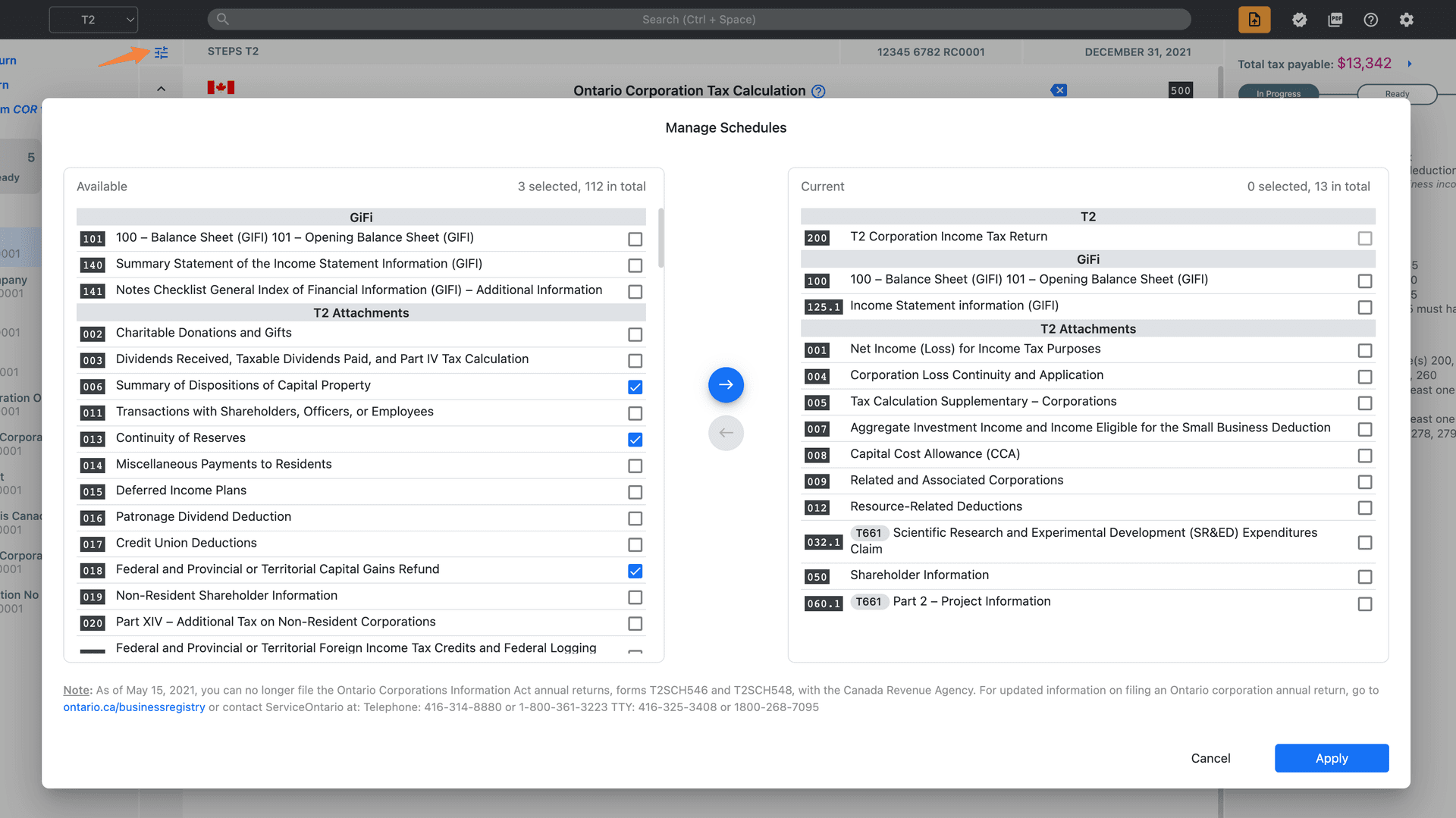This screenshot has height=818, width=1456.
Task: Select the Ready status step
Action: 1397,94
